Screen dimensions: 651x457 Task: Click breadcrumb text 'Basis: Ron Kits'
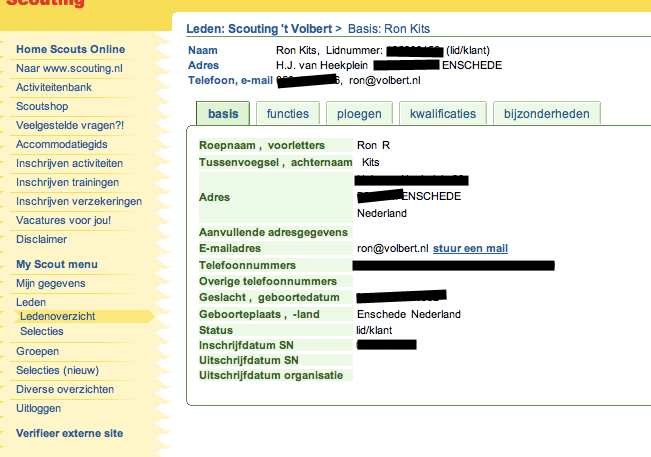389,29
